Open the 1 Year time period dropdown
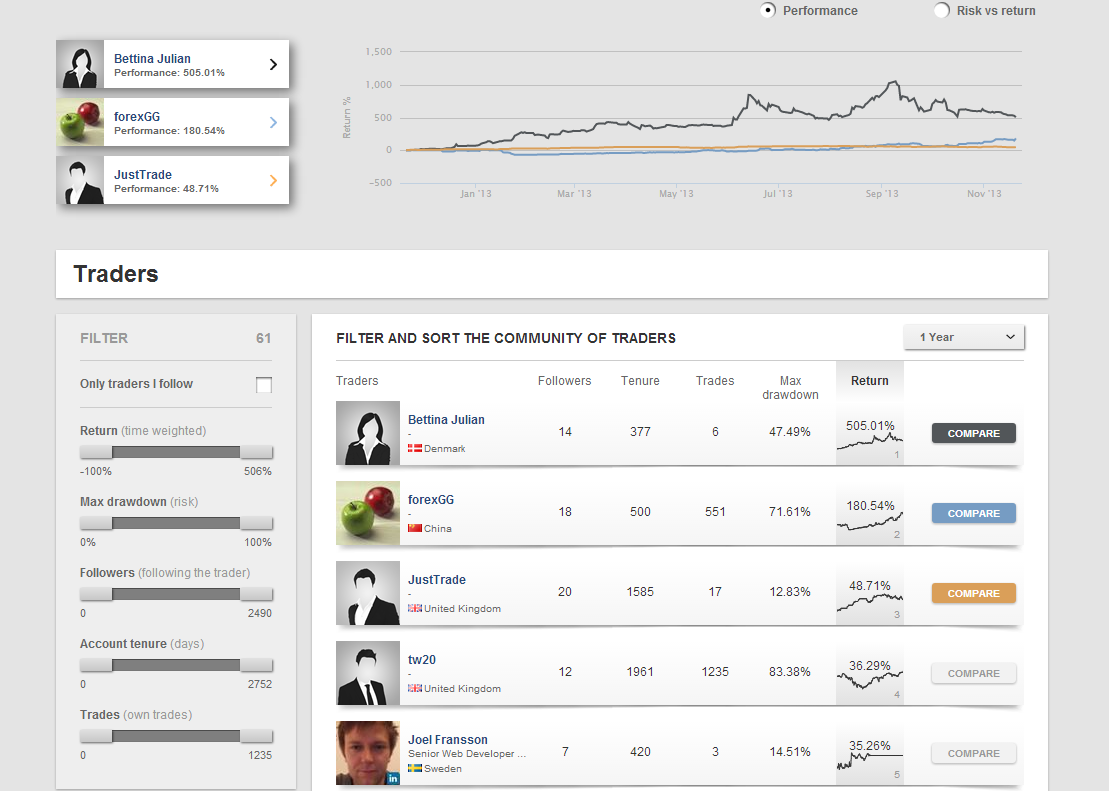This screenshot has width=1109, height=791. point(964,337)
